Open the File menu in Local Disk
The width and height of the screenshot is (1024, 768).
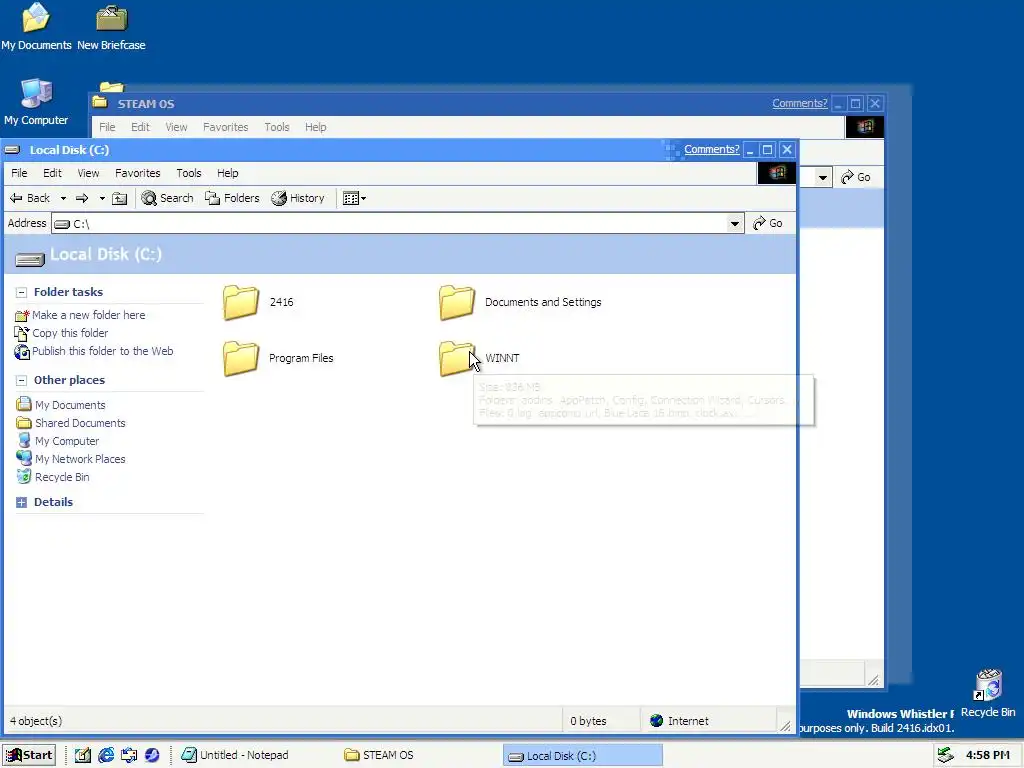(20, 173)
